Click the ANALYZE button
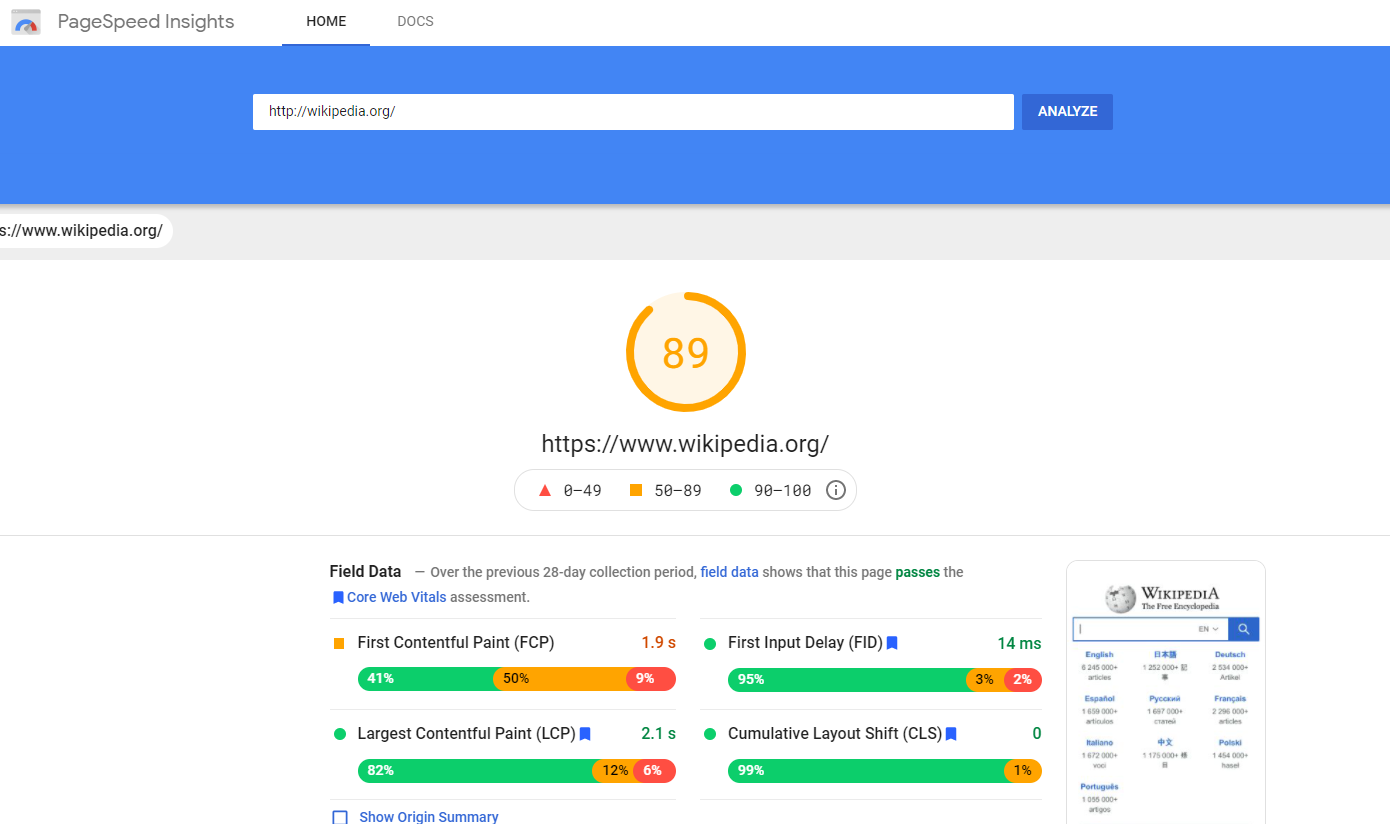This screenshot has width=1390, height=824. tap(1067, 112)
